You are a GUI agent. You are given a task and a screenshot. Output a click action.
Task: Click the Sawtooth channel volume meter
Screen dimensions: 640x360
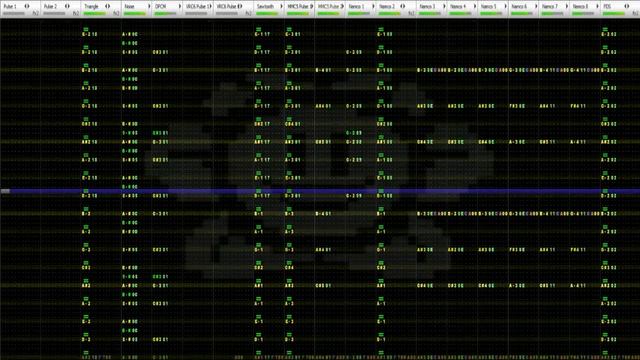267,13
